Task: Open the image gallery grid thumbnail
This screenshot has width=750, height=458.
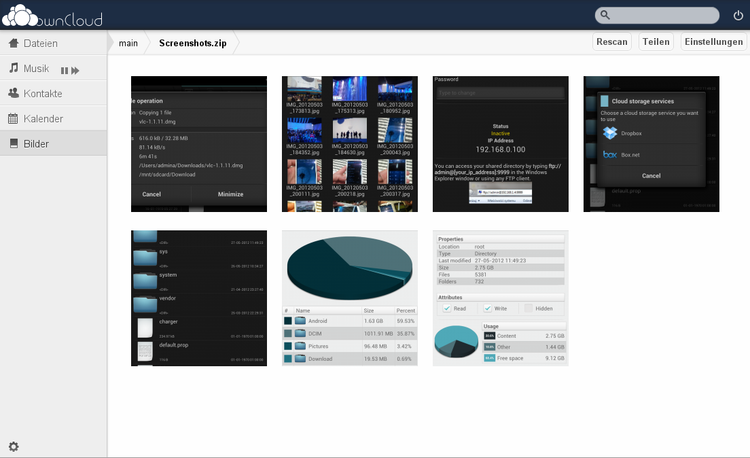Action: coord(349,143)
